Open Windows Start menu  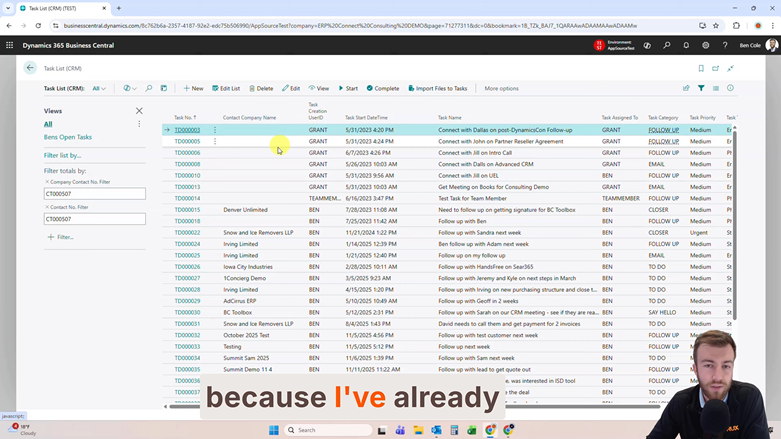coord(273,430)
